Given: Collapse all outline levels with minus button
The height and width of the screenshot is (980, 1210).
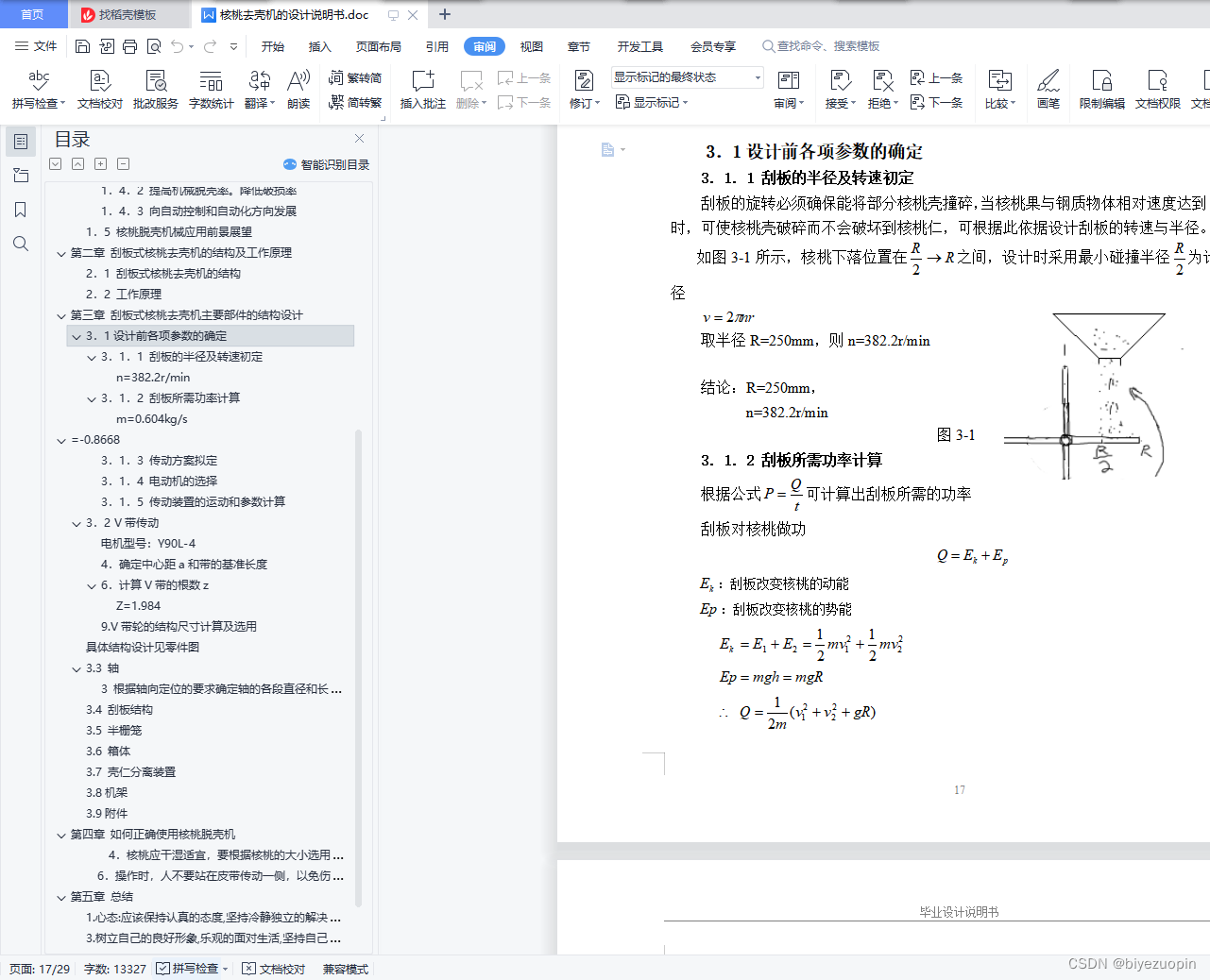Looking at the screenshot, I should pyautogui.click(x=123, y=164).
